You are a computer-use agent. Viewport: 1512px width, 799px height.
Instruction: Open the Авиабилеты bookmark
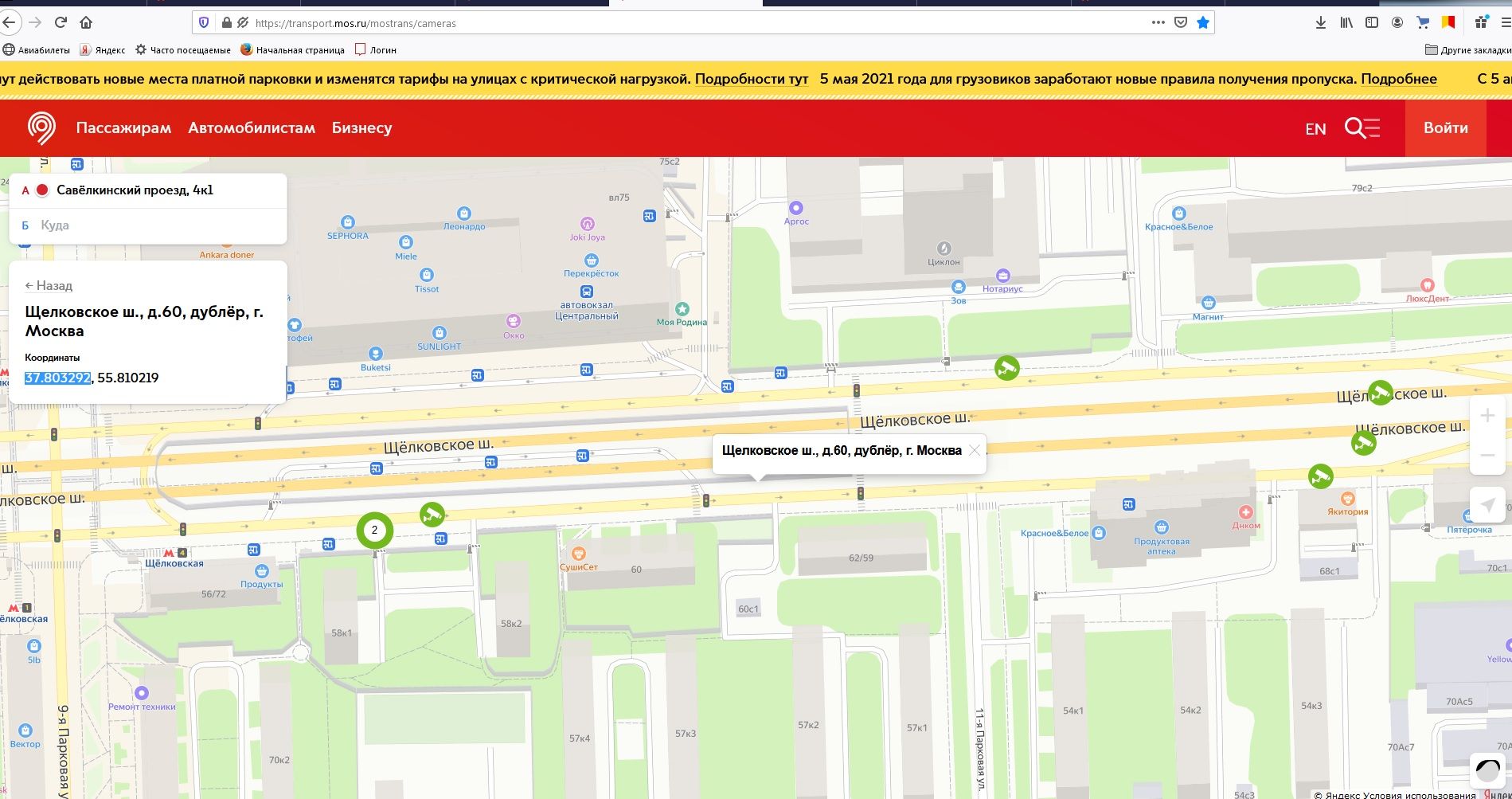[x=36, y=49]
